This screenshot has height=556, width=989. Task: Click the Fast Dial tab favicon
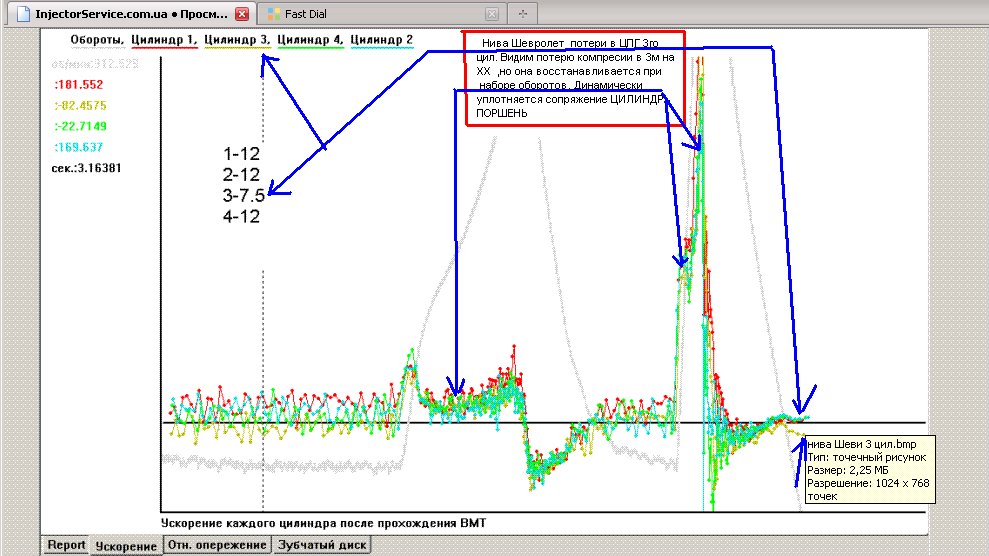[274, 14]
